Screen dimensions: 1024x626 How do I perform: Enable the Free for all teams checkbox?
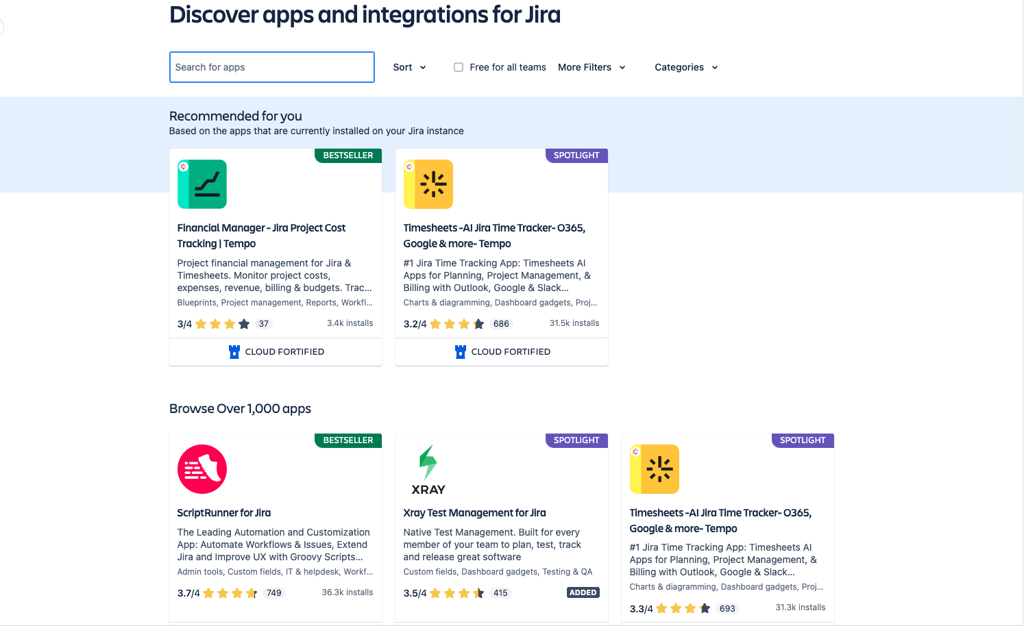pyautogui.click(x=458, y=67)
